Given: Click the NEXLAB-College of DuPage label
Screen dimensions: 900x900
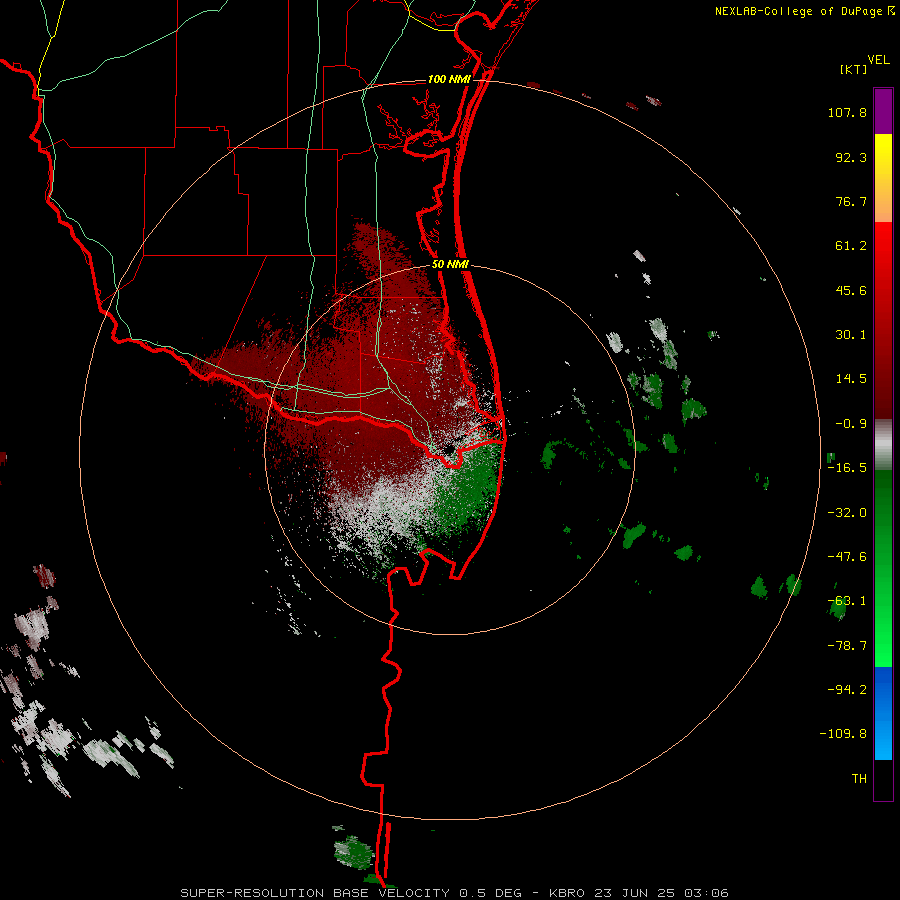Looking at the screenshot, I should 798,11.
